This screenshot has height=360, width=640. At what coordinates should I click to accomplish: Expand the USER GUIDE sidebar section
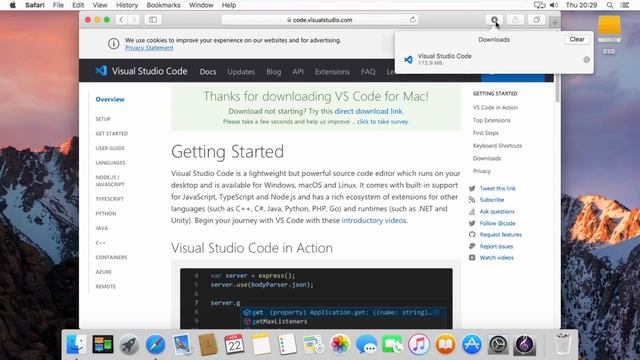pyautogui.click(x=110, y=148)
